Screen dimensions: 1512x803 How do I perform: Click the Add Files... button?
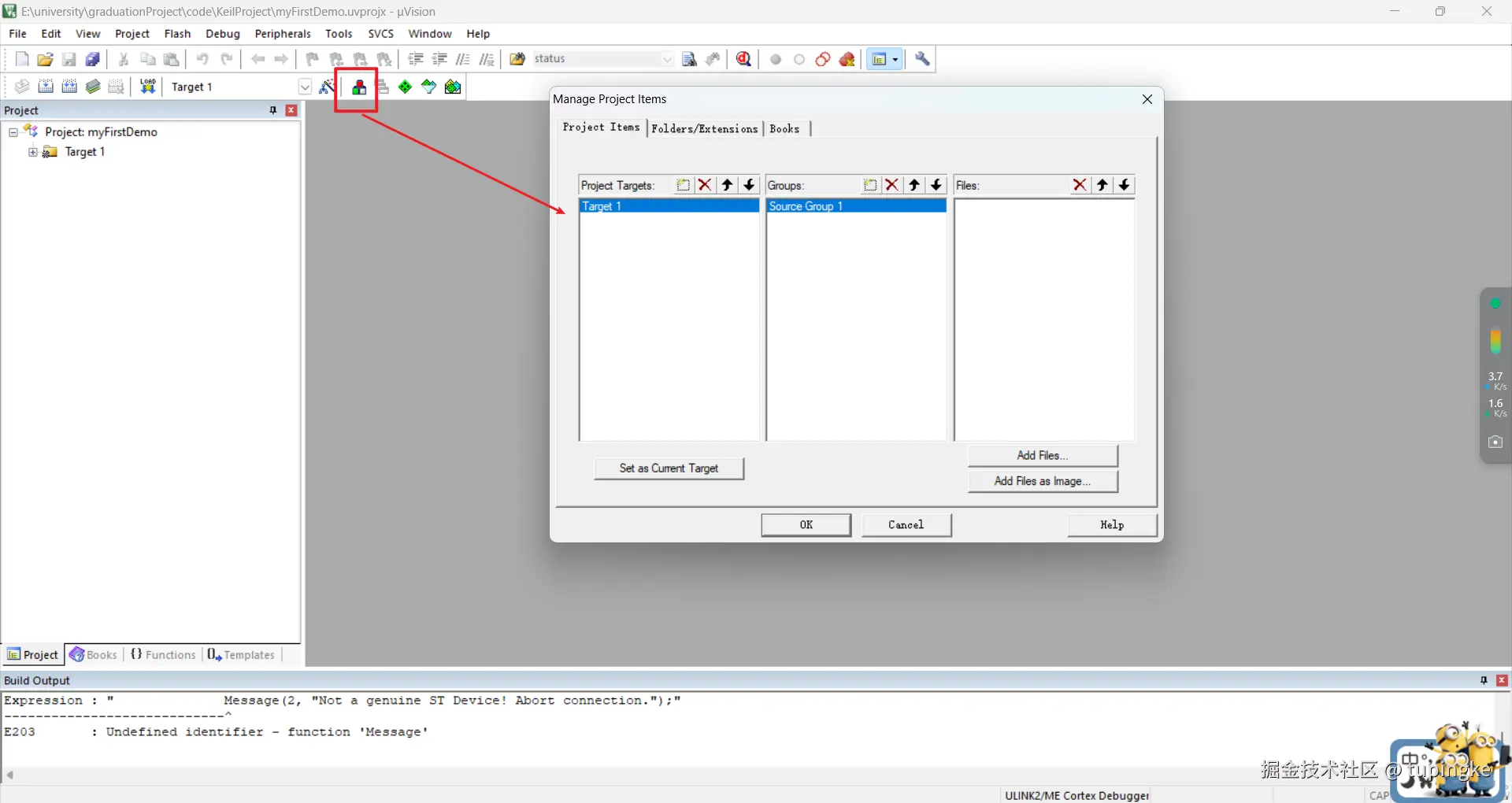pos(1043,455)
